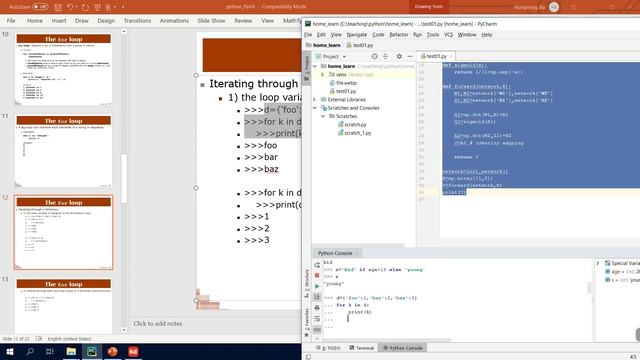Expand the venv folder
The height and width of the screenshot is (360, 640).
pos(322,75)
